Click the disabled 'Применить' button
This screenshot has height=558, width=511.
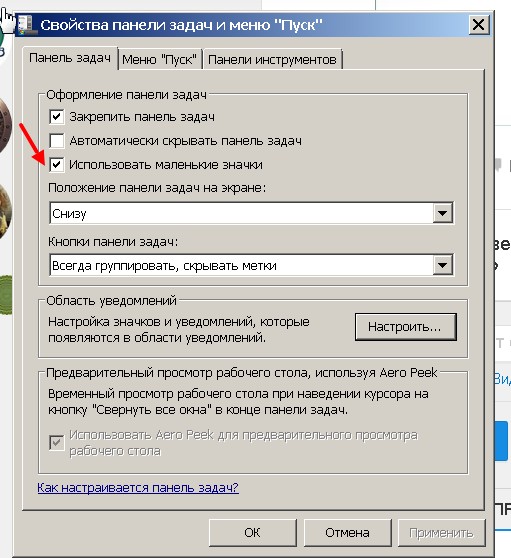click(x=441, y=533)
